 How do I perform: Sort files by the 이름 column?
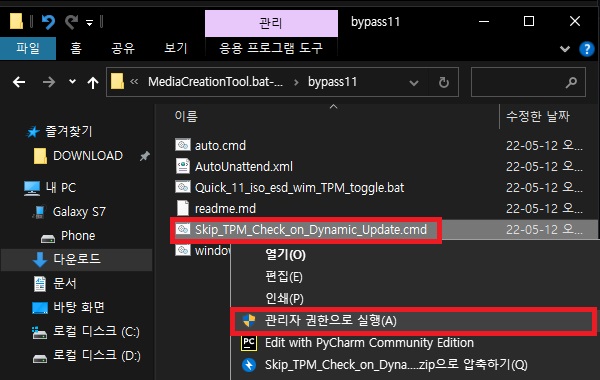coord(186,116)
